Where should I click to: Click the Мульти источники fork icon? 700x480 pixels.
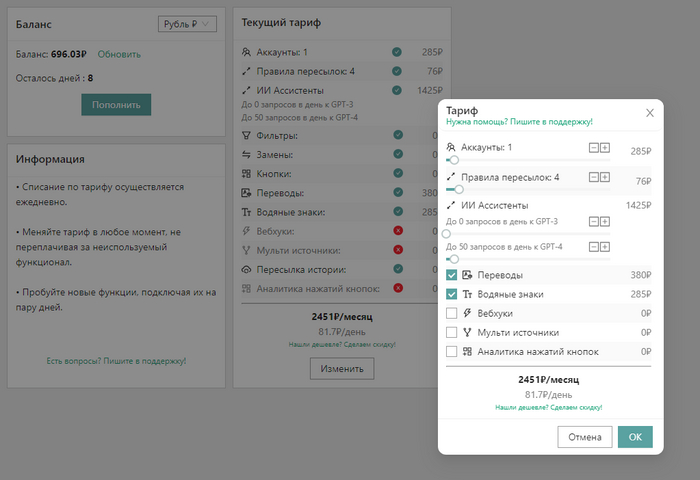467,332
